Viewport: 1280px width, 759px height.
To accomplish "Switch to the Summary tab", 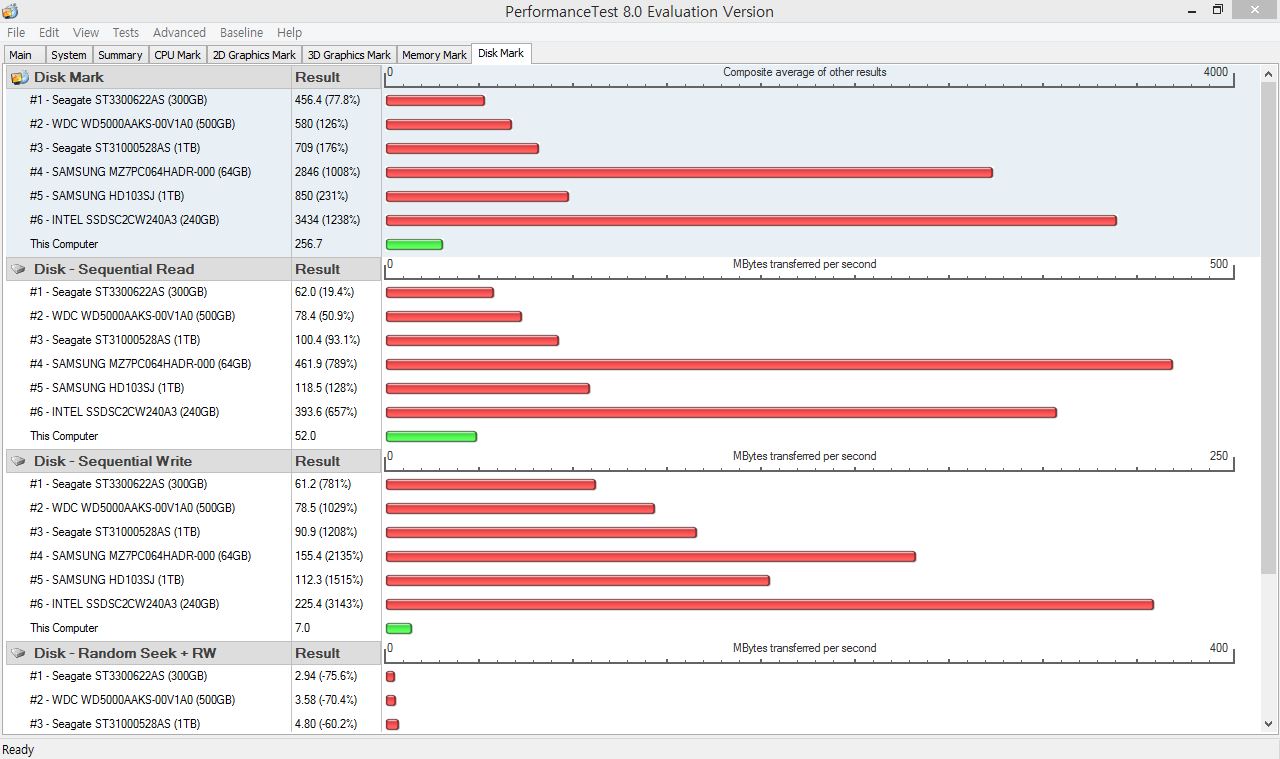I will tap(120, 55).
